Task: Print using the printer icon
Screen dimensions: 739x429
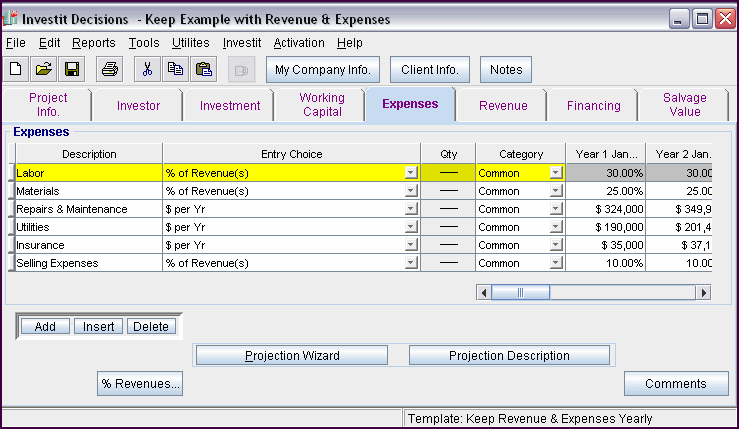Action: coord(110,69)
